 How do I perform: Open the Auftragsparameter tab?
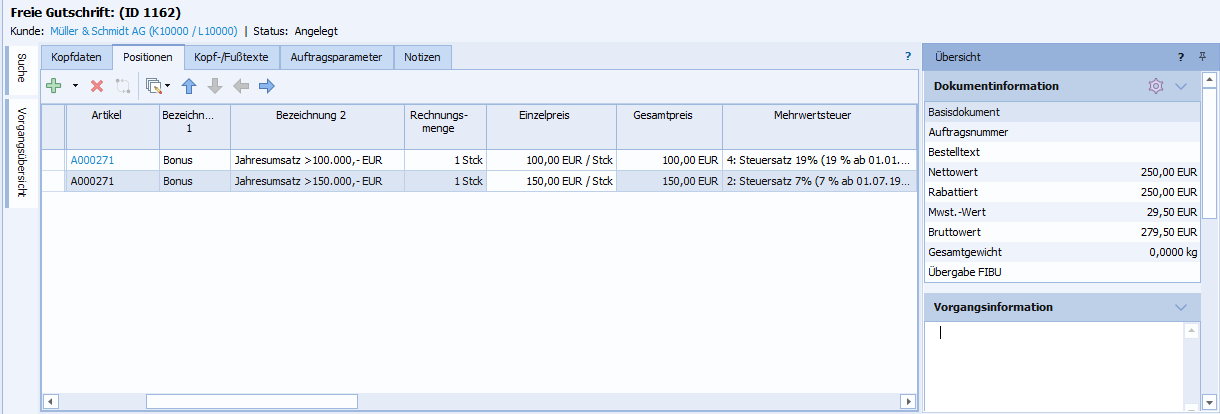336,58
